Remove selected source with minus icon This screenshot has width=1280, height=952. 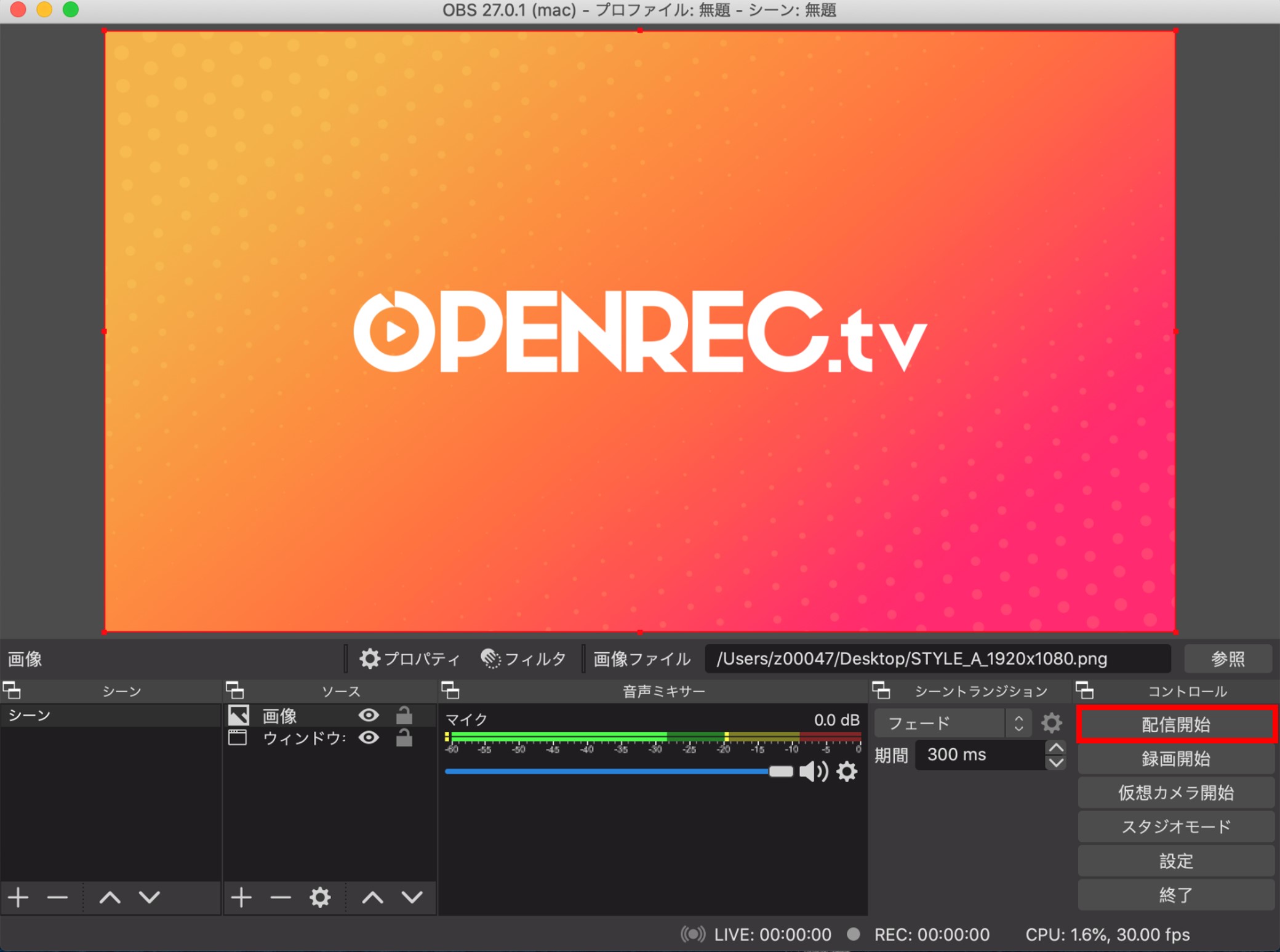[x=281, y=898]
